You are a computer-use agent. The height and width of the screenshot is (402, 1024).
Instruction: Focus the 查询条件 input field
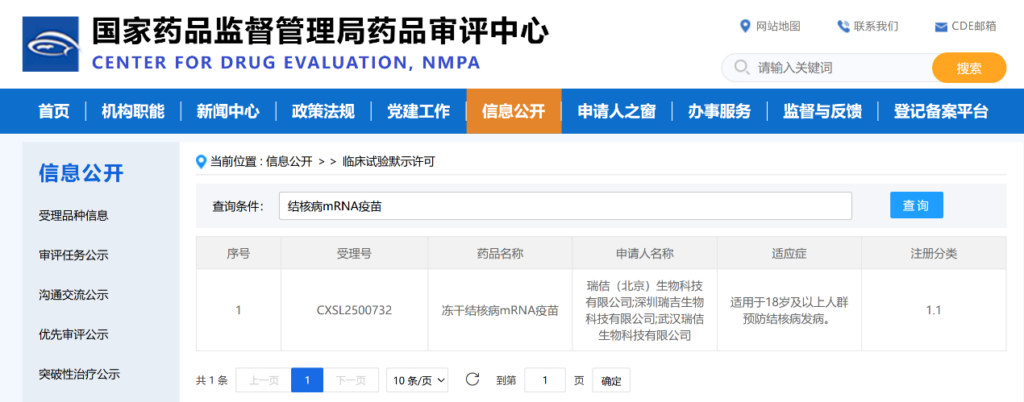coord(565,206)
